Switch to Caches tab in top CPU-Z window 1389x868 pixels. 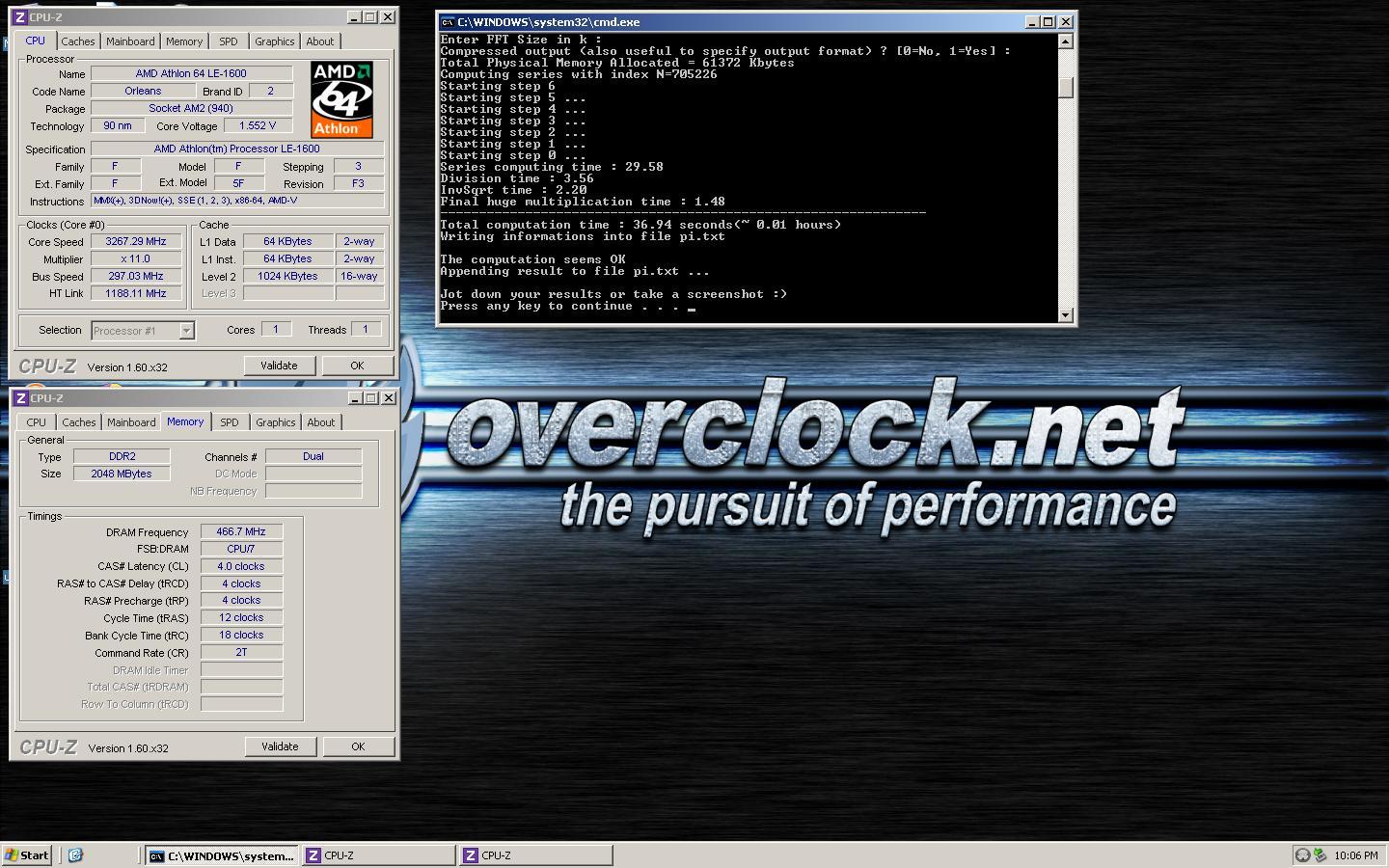point(78,41)
